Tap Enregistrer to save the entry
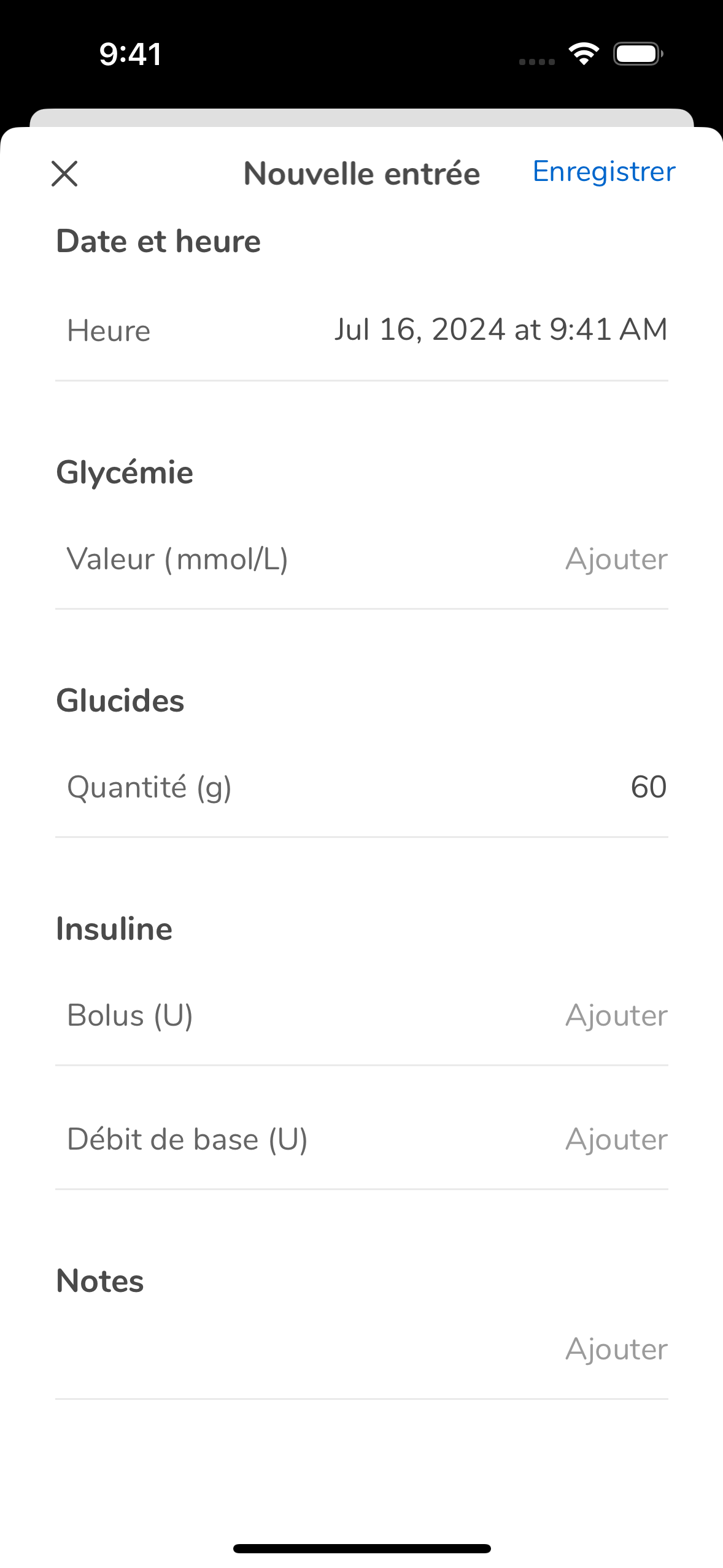 pos(604,172)
